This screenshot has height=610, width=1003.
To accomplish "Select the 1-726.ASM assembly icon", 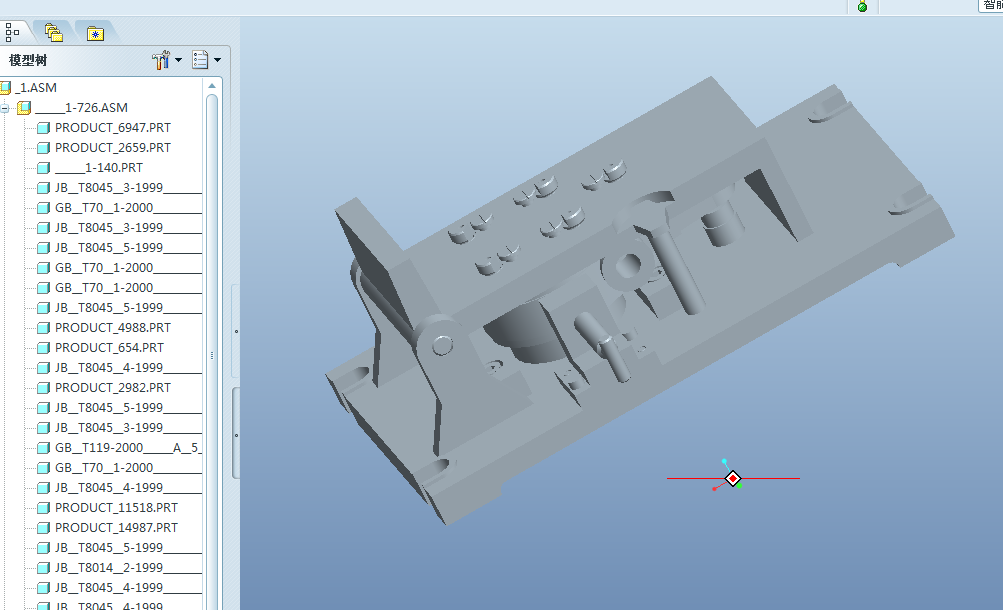I will tap(24, 107).
